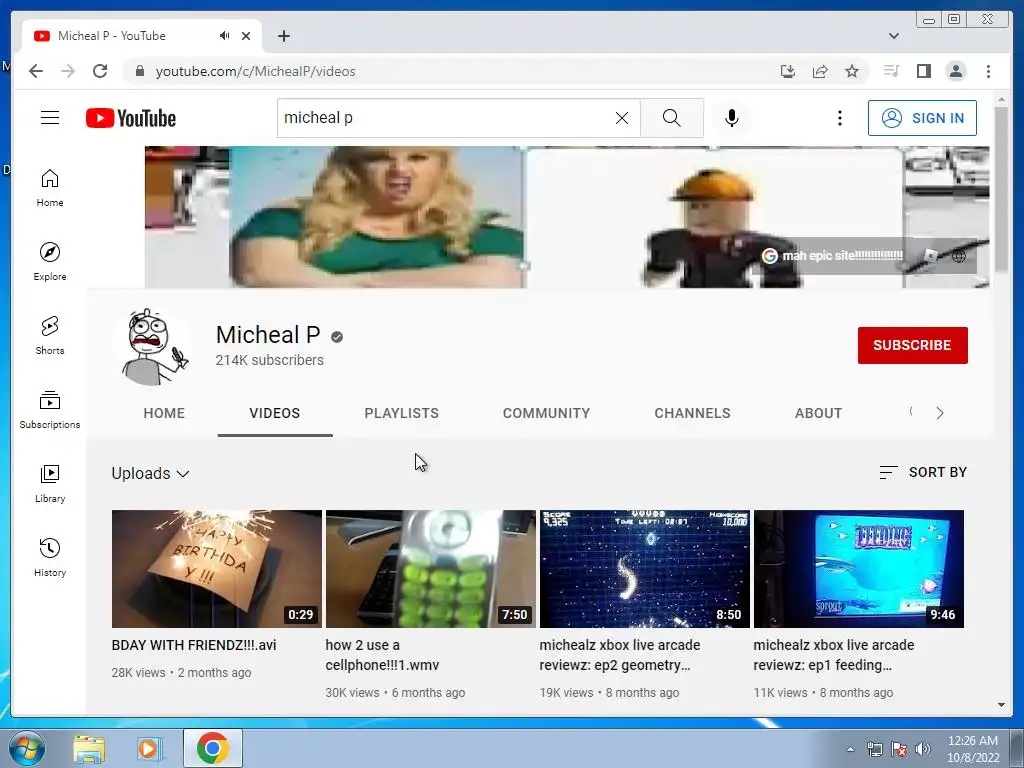
Task: Click the geometry game thumbnail with 8:50 duration
Action: coord(645,569)
